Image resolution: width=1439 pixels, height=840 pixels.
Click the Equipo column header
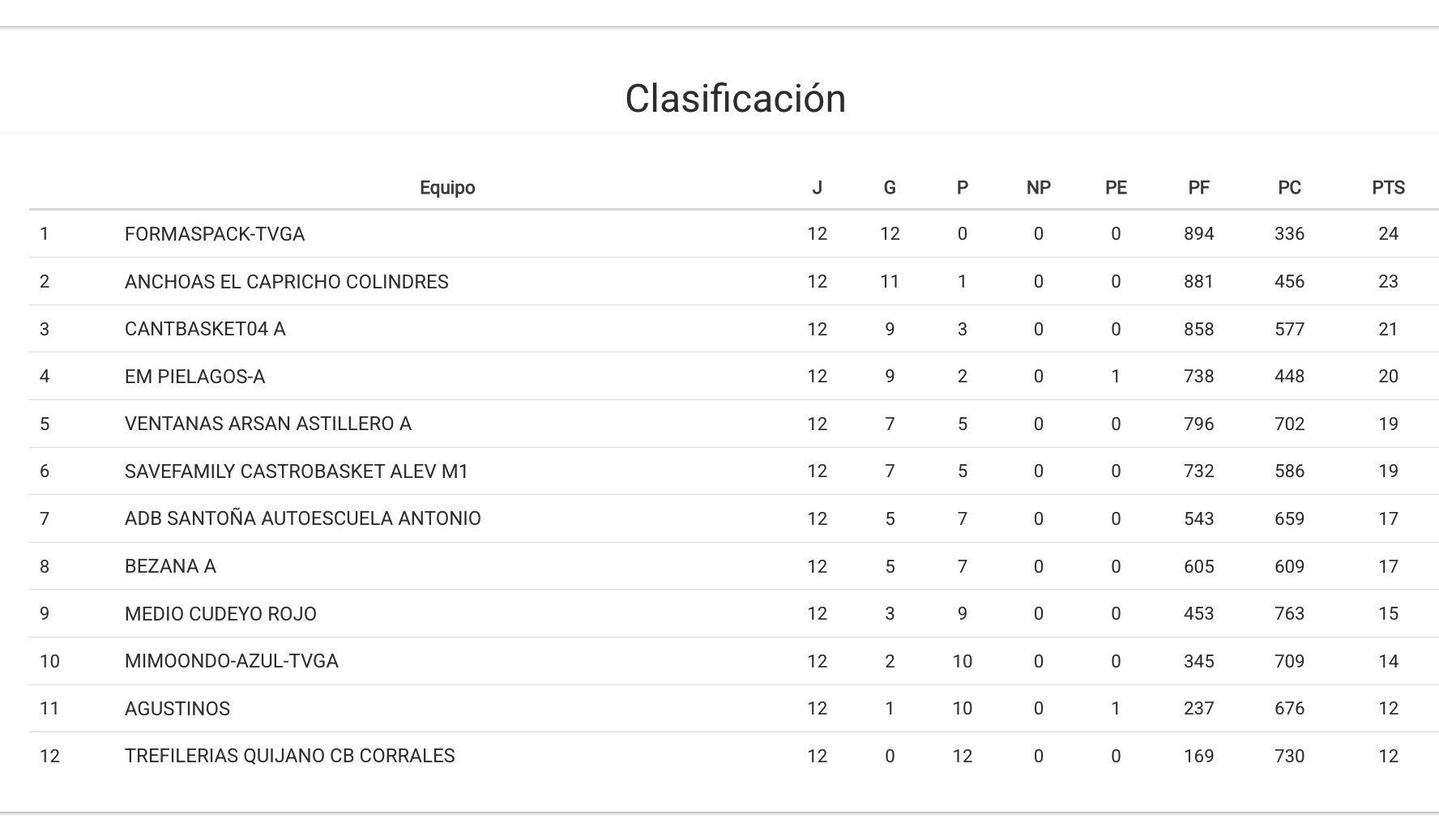coord(447,188)
